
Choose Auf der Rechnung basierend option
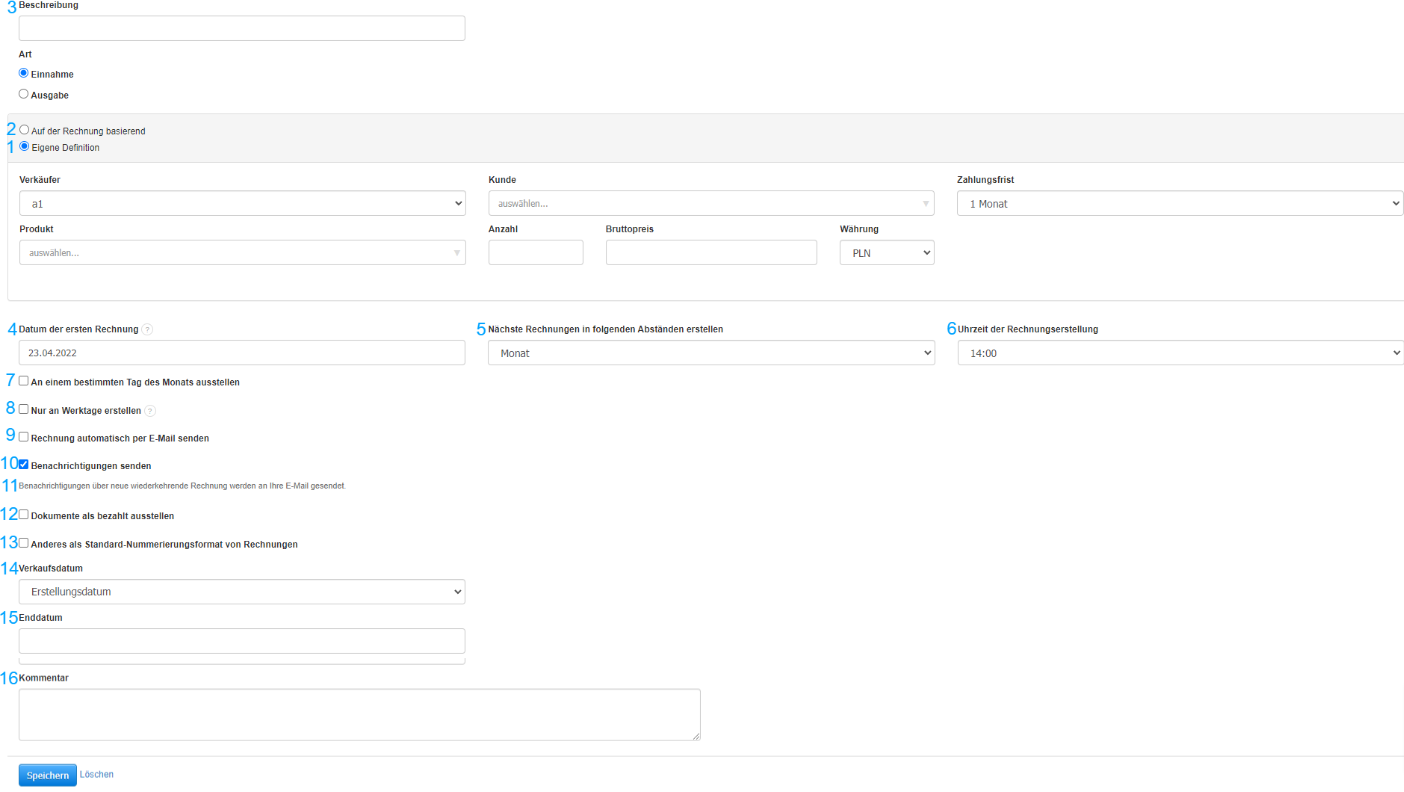coord(24,130)
